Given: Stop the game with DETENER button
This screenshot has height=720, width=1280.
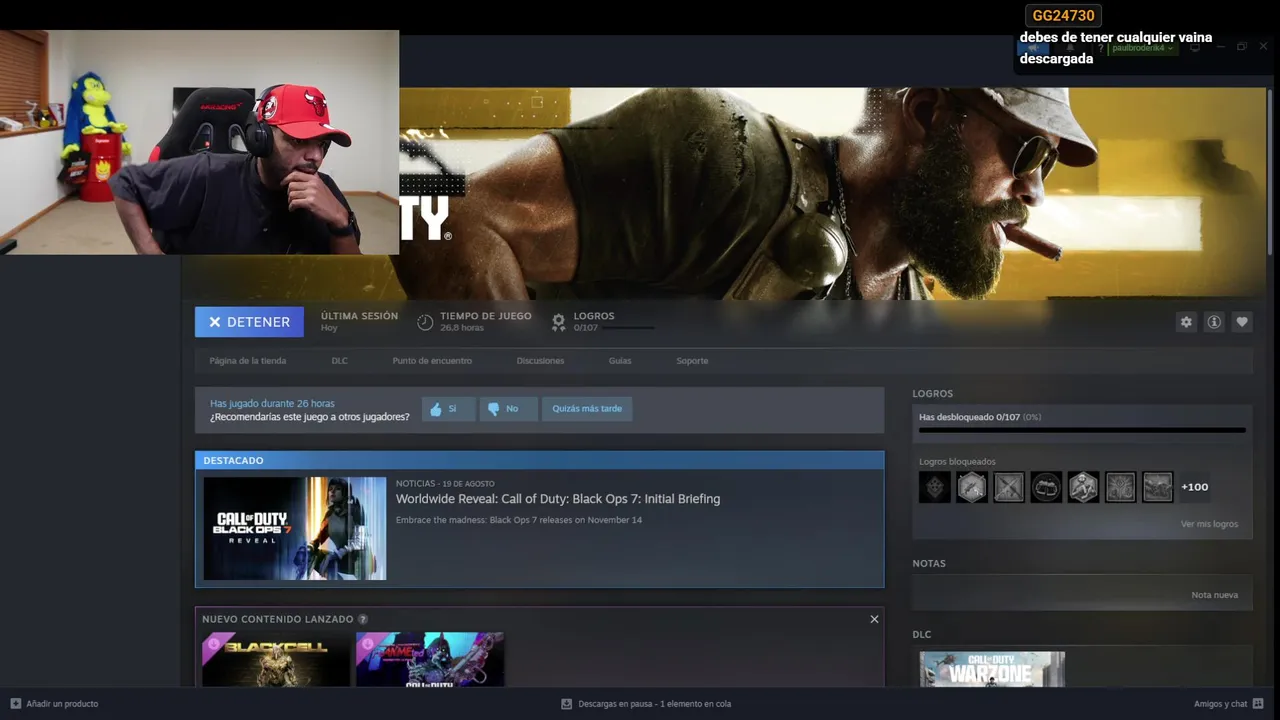Looking at the screenshot, I should (249, 322).
